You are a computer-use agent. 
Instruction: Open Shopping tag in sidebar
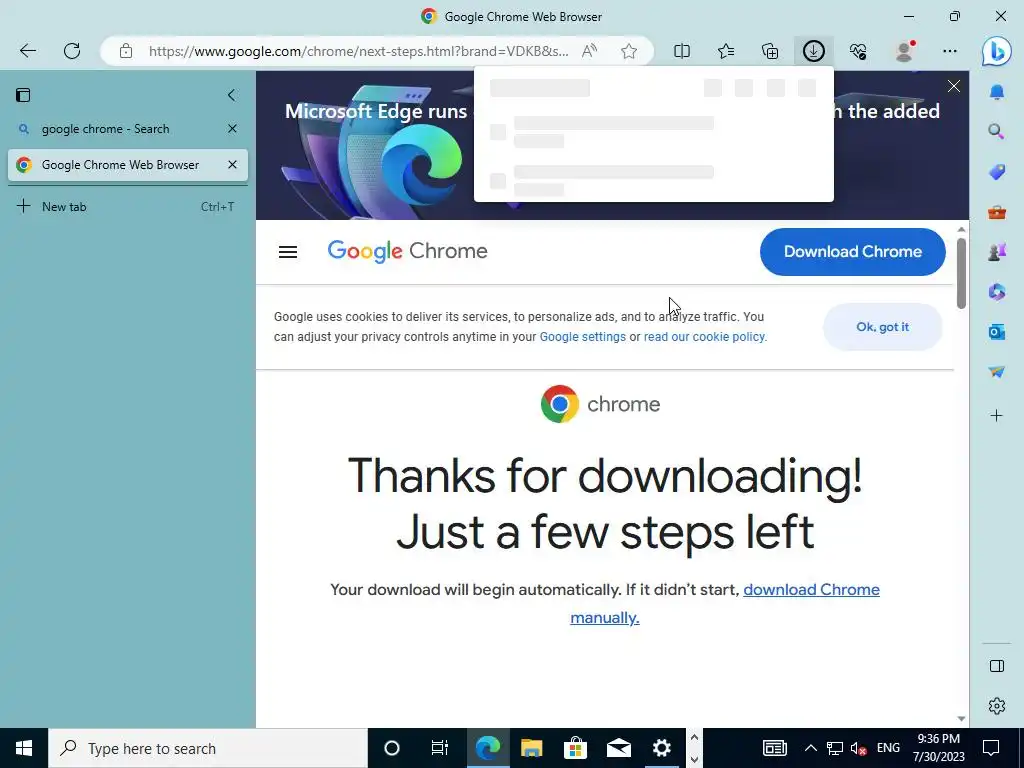tap(997, 172)
